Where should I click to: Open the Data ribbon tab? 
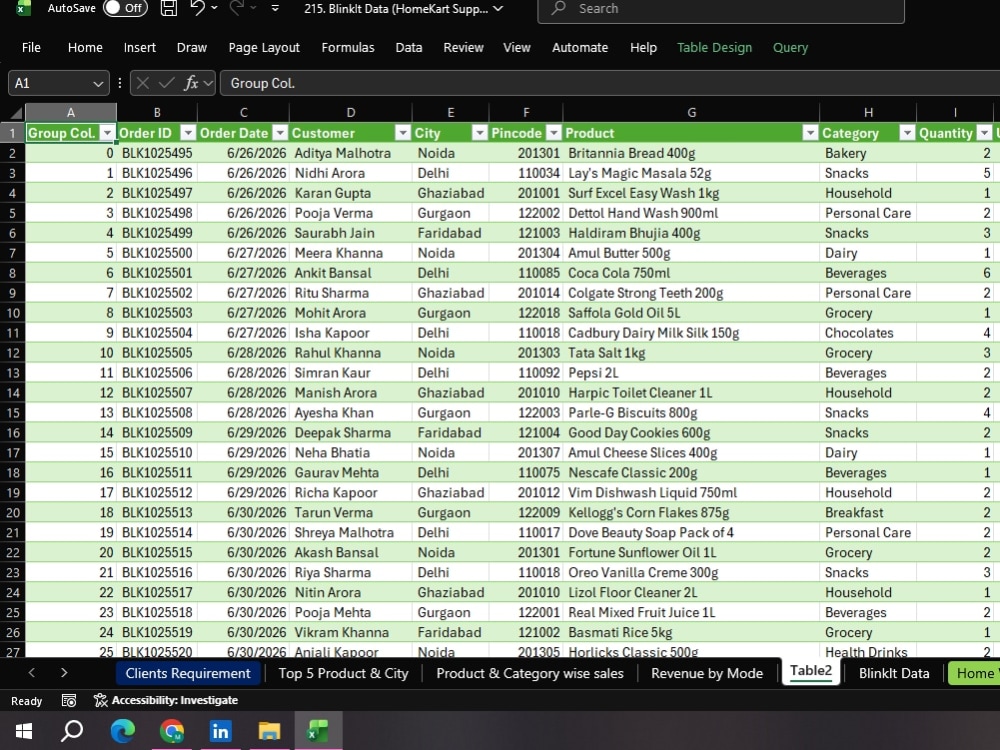coord(409,47)
